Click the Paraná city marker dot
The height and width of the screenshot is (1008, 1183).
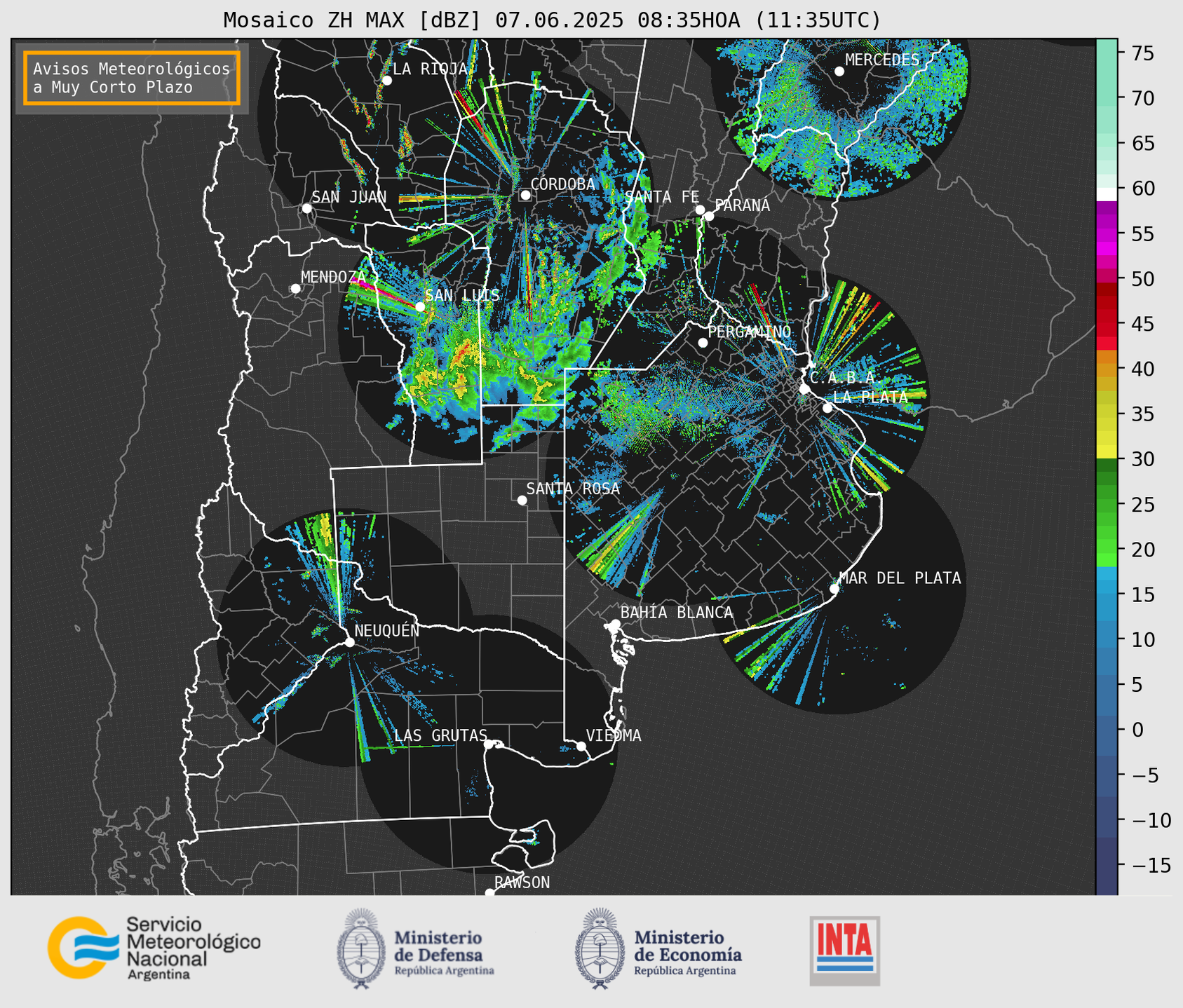[709, 216]
